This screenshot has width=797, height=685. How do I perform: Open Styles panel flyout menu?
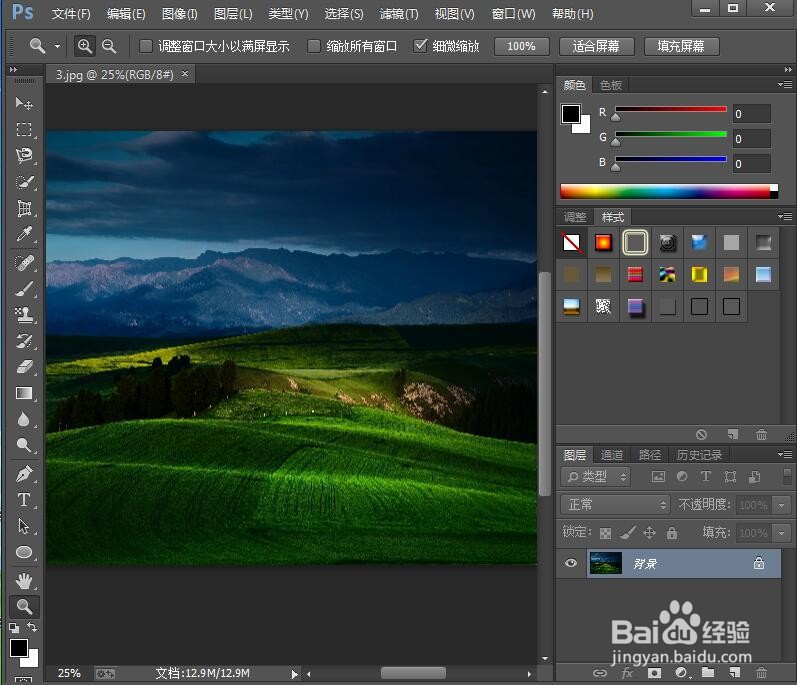pos(785,217)
